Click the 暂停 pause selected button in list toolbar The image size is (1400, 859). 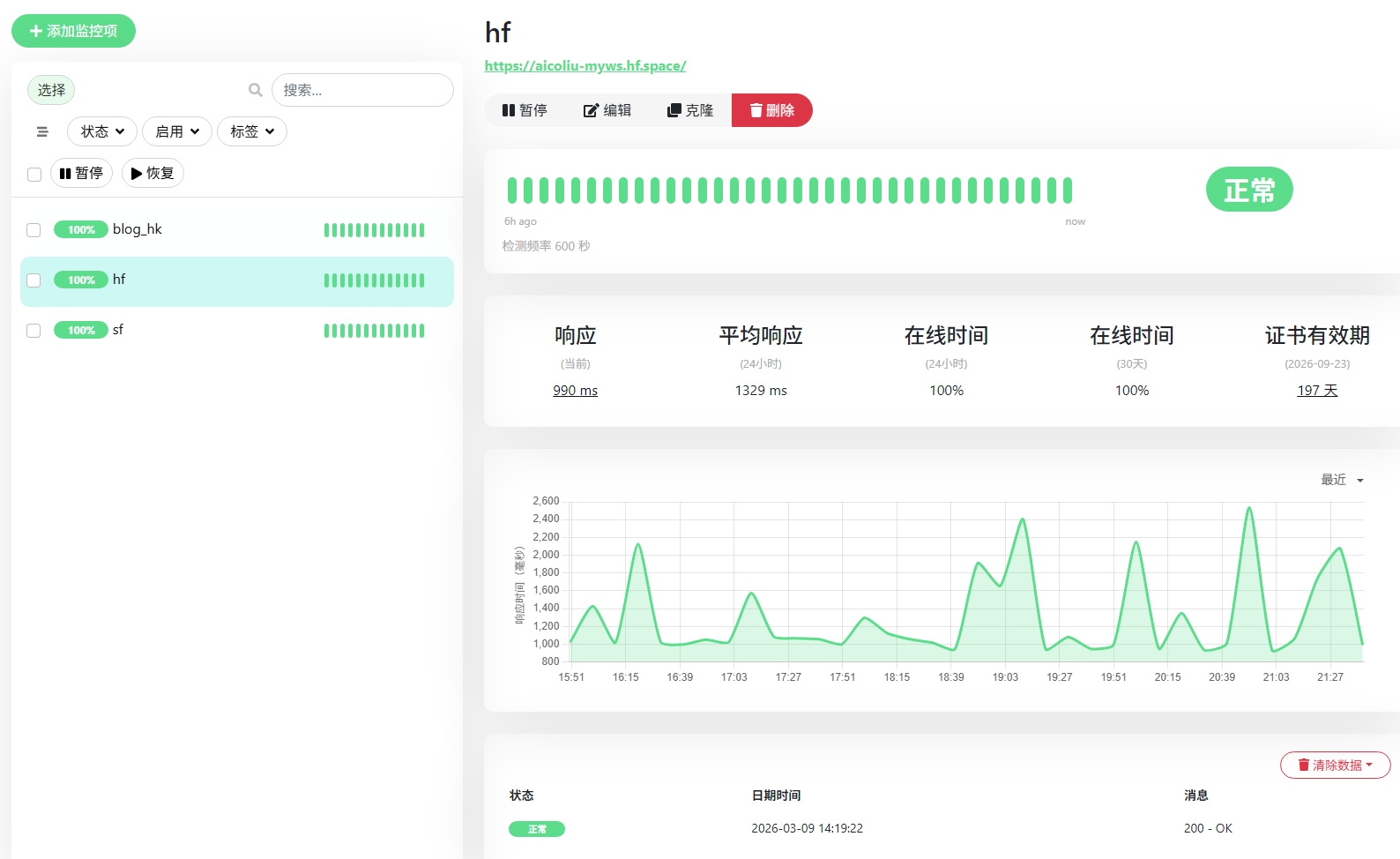coord(81,173)
